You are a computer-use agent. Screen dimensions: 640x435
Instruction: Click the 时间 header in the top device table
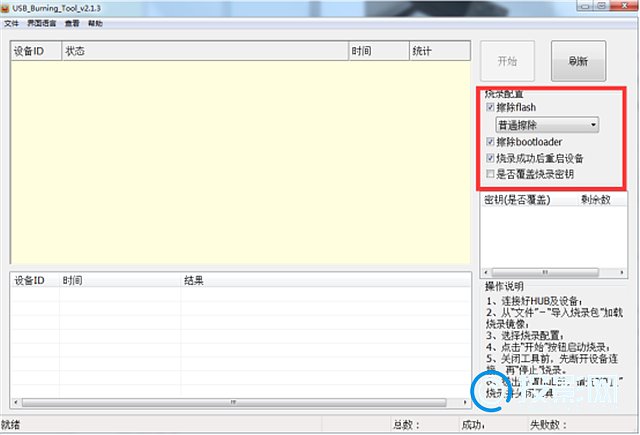(378, 50)
